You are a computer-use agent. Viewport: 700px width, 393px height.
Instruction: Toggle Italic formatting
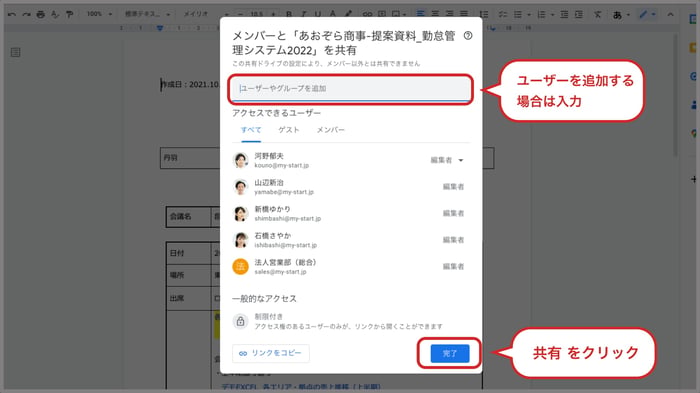[x=304, y=14]
